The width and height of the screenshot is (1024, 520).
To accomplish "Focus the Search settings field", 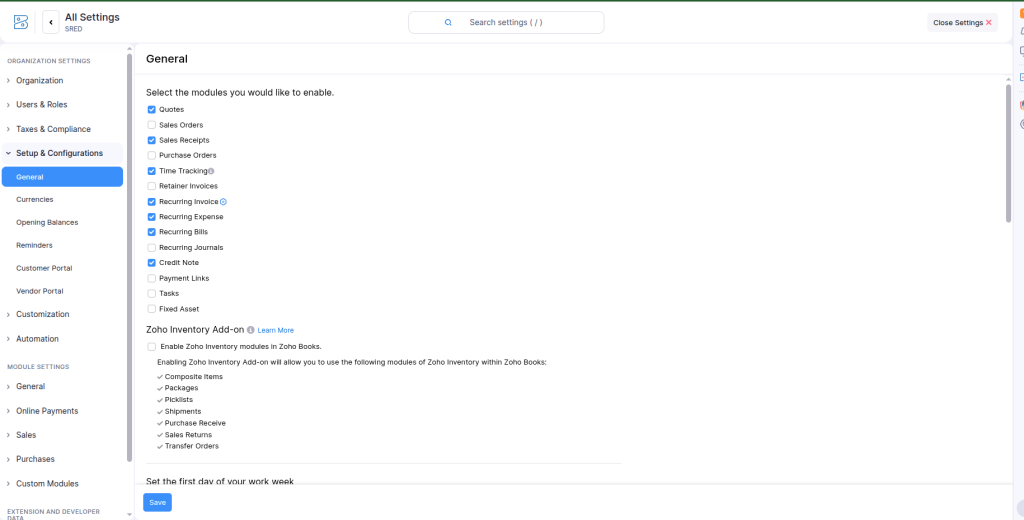I will pyautogui.click(x=506, y=22).
